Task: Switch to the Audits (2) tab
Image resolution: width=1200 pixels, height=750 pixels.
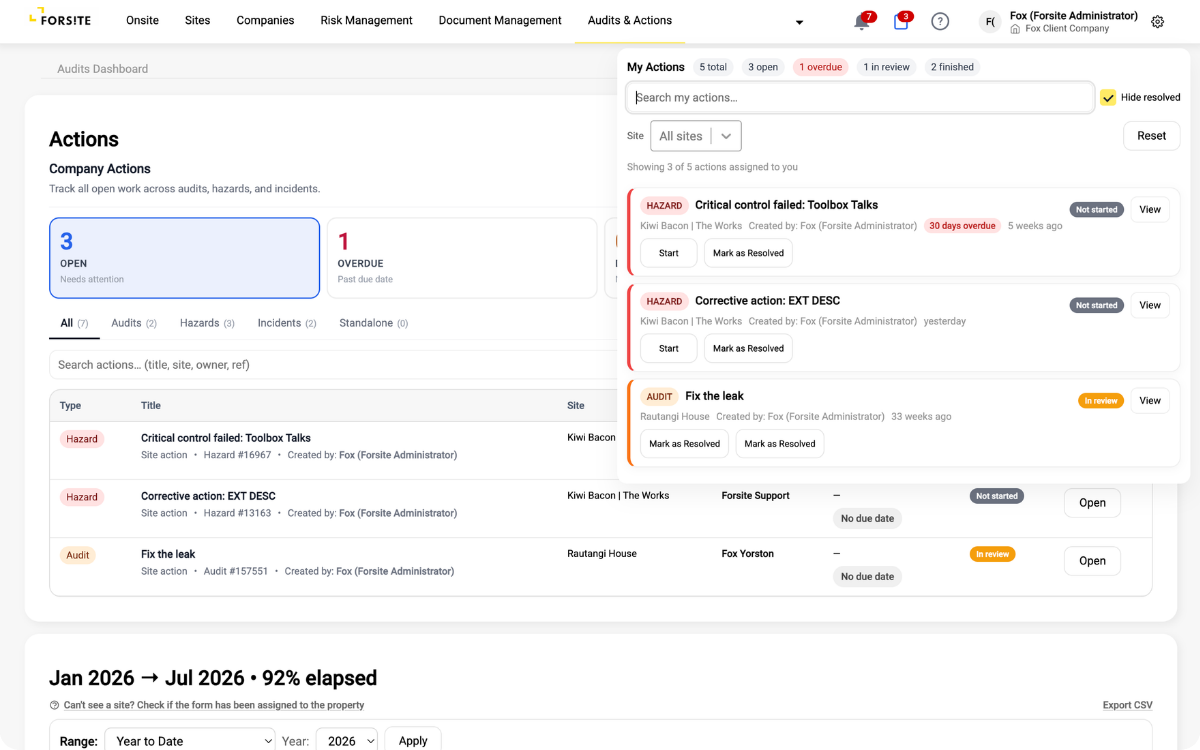Action: point(134,323)
